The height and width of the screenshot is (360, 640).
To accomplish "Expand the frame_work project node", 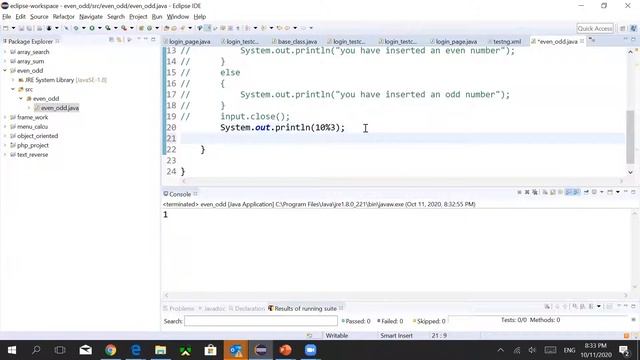I will pyautogui.click(x=5, y=117).
